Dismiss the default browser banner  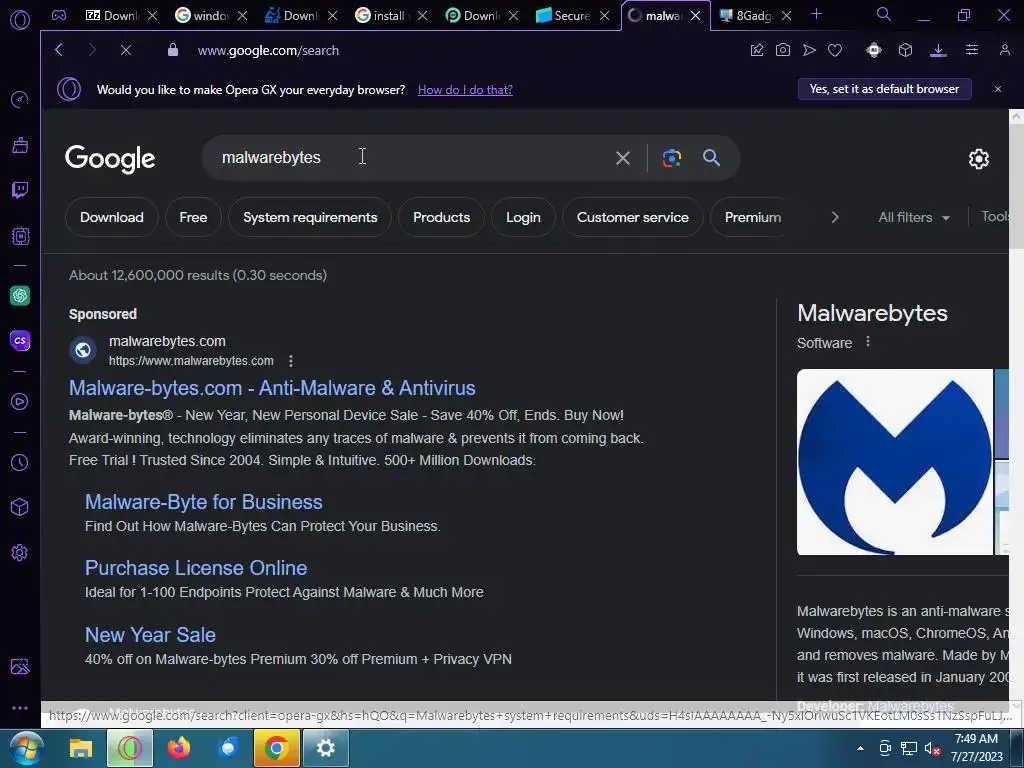coord(998,89)
